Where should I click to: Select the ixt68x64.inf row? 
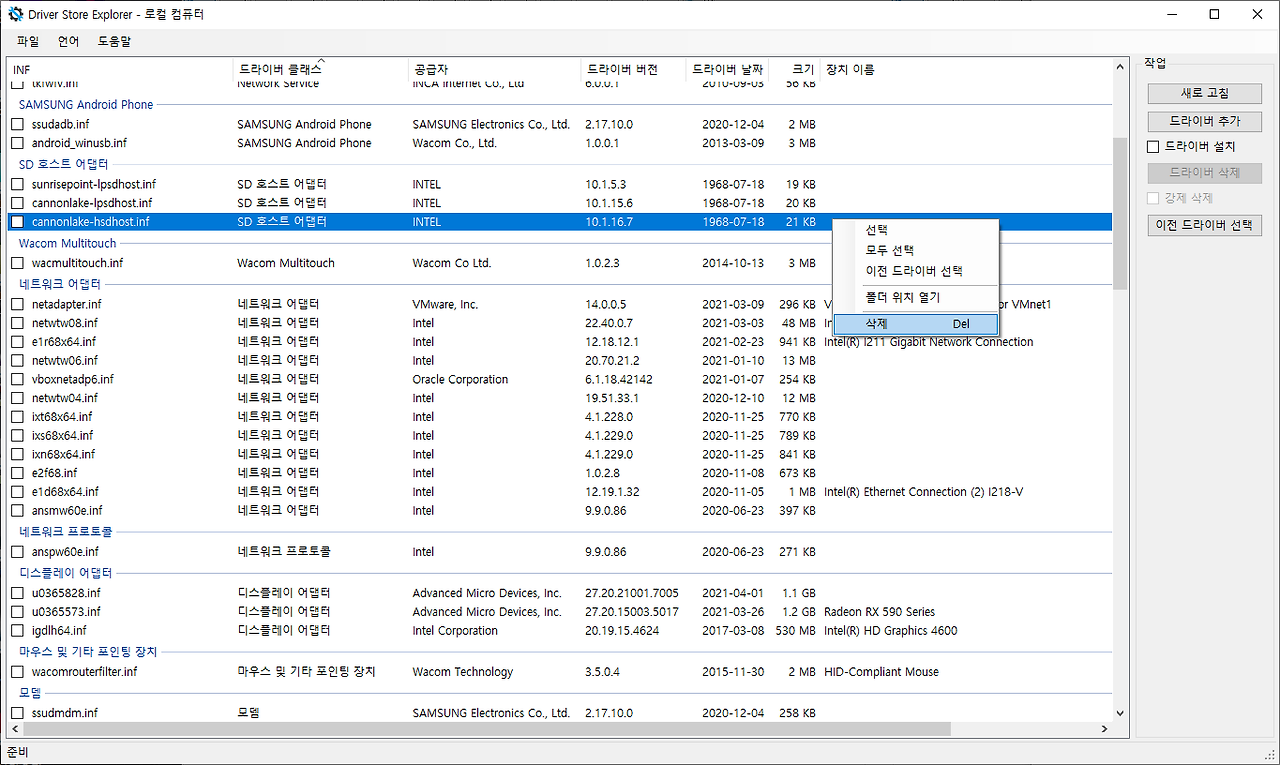(560, 417)
